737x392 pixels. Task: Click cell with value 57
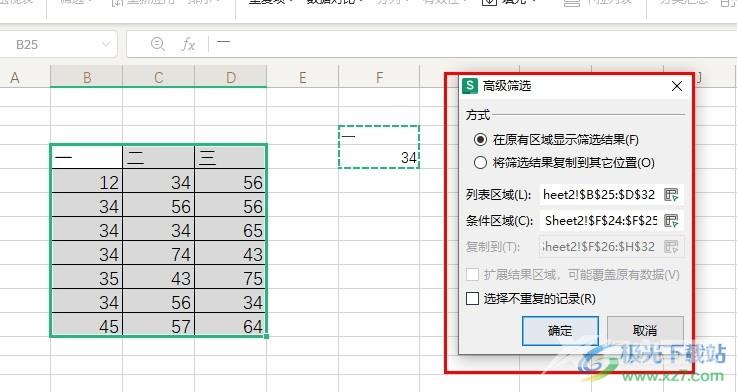click(158, 325)
